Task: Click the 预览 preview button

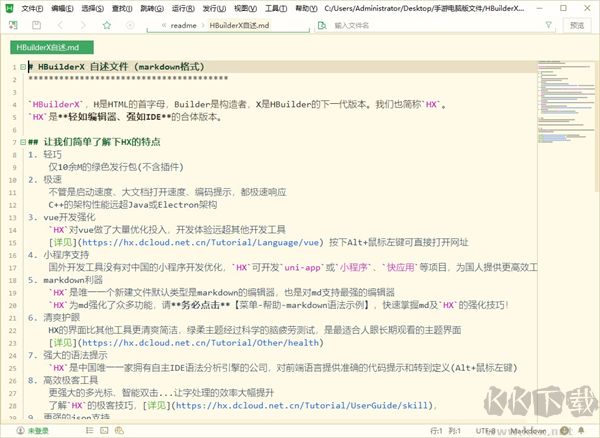Action: pyautogui.click(x=577, y=25)
